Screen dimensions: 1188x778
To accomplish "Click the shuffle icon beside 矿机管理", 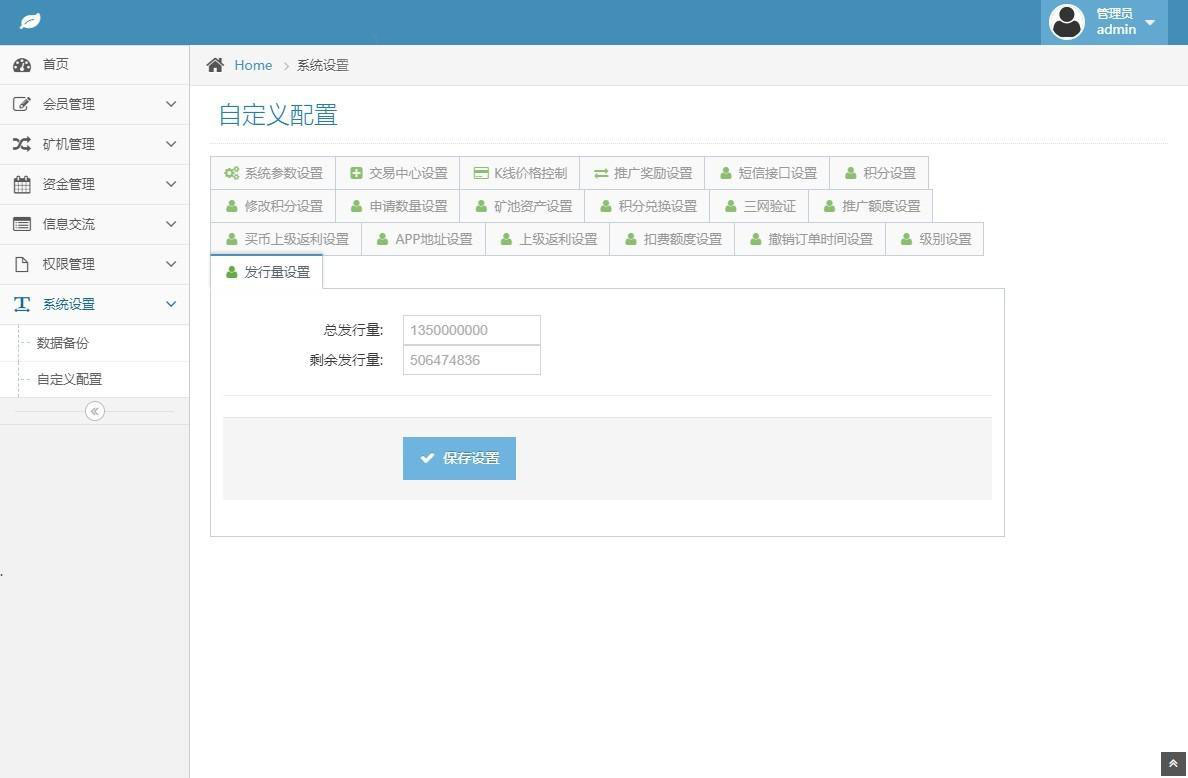I will tap(22, 144).
